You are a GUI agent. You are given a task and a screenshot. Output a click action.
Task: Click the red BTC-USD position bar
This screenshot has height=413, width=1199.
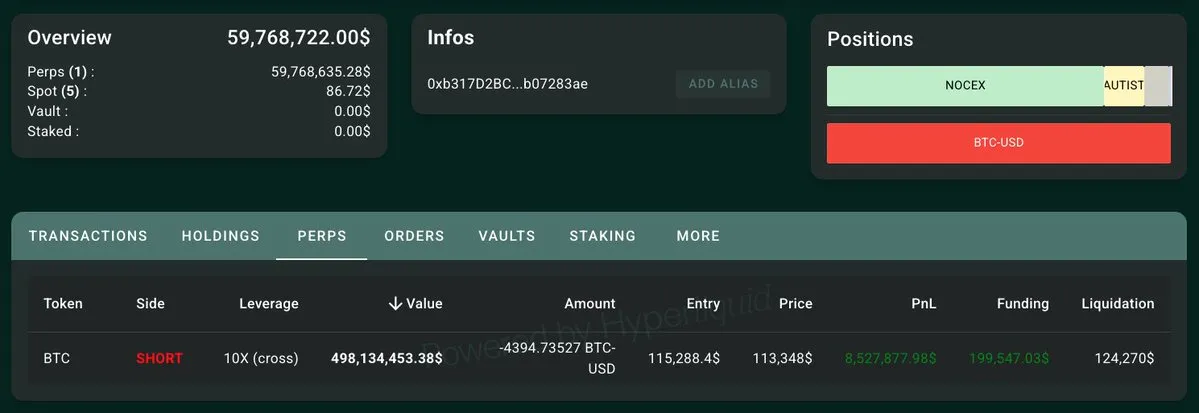(x=998, y=143)
